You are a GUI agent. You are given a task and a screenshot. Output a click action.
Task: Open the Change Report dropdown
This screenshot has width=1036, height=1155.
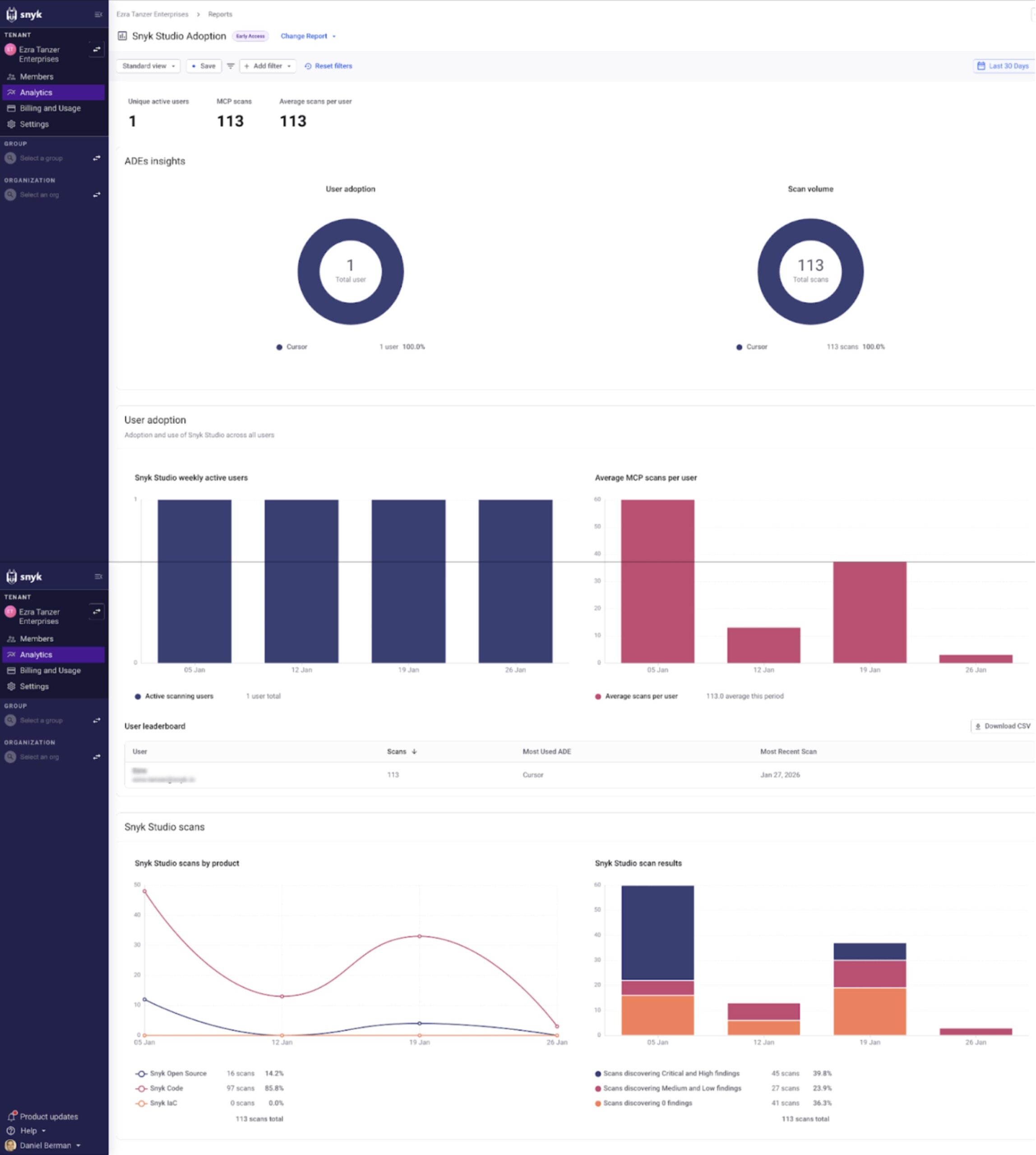pos(308,36)
